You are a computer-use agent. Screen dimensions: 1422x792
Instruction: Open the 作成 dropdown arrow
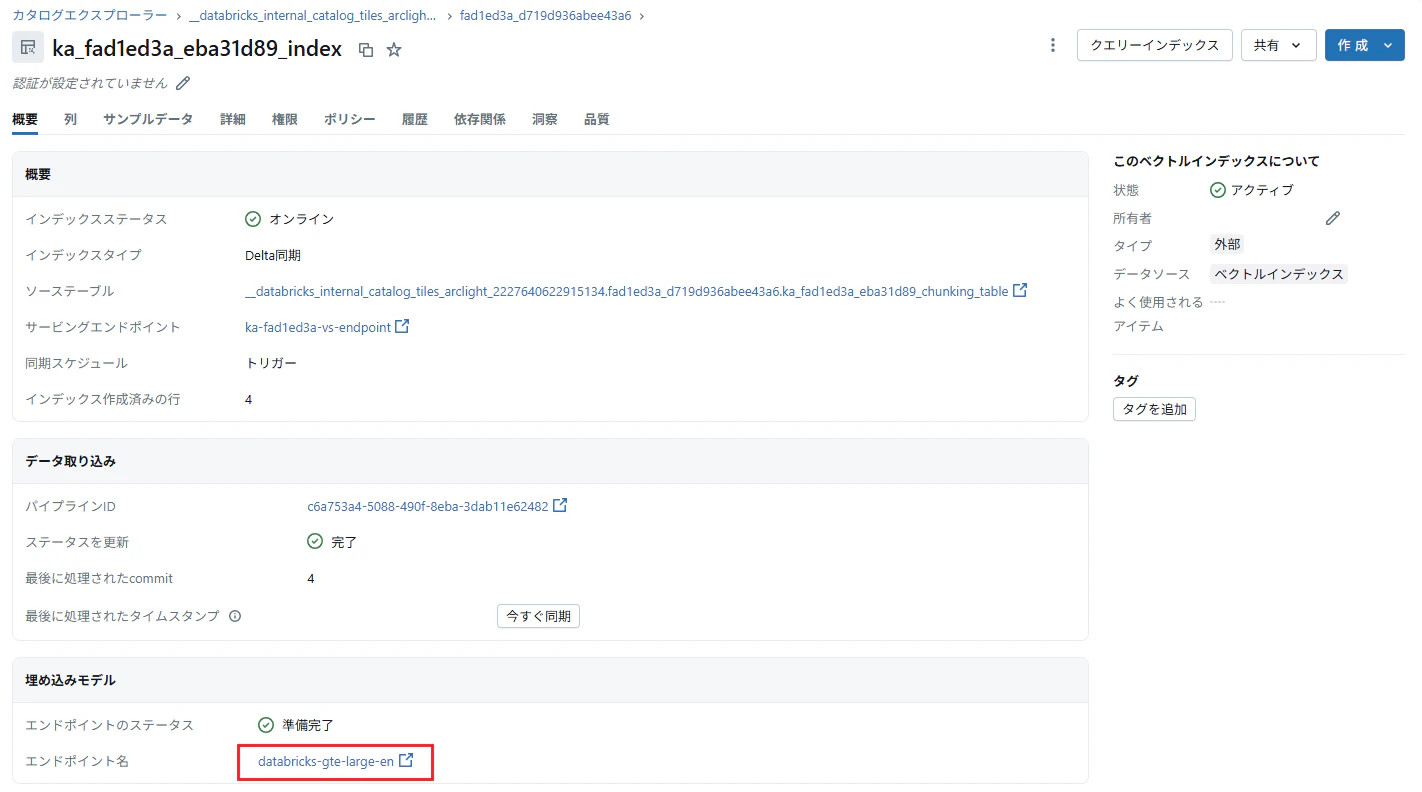click(1387, 45)
